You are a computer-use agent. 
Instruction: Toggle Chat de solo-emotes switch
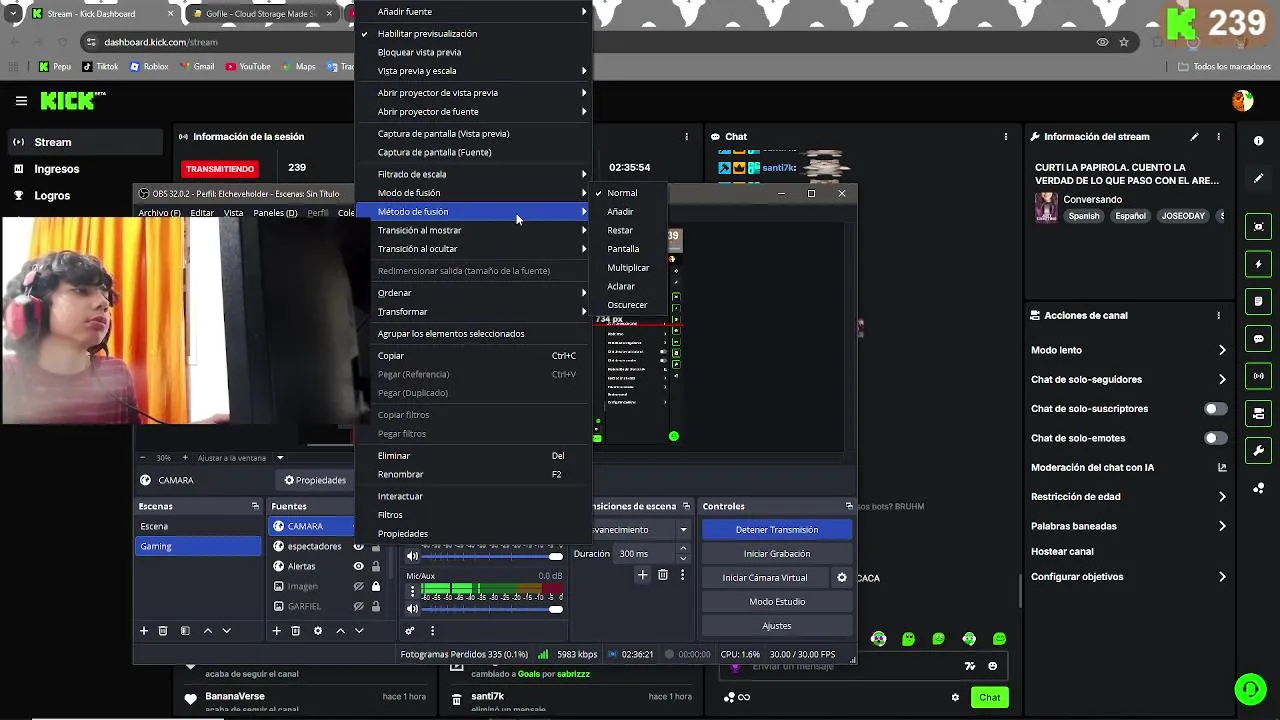(x=1215, y=438)
